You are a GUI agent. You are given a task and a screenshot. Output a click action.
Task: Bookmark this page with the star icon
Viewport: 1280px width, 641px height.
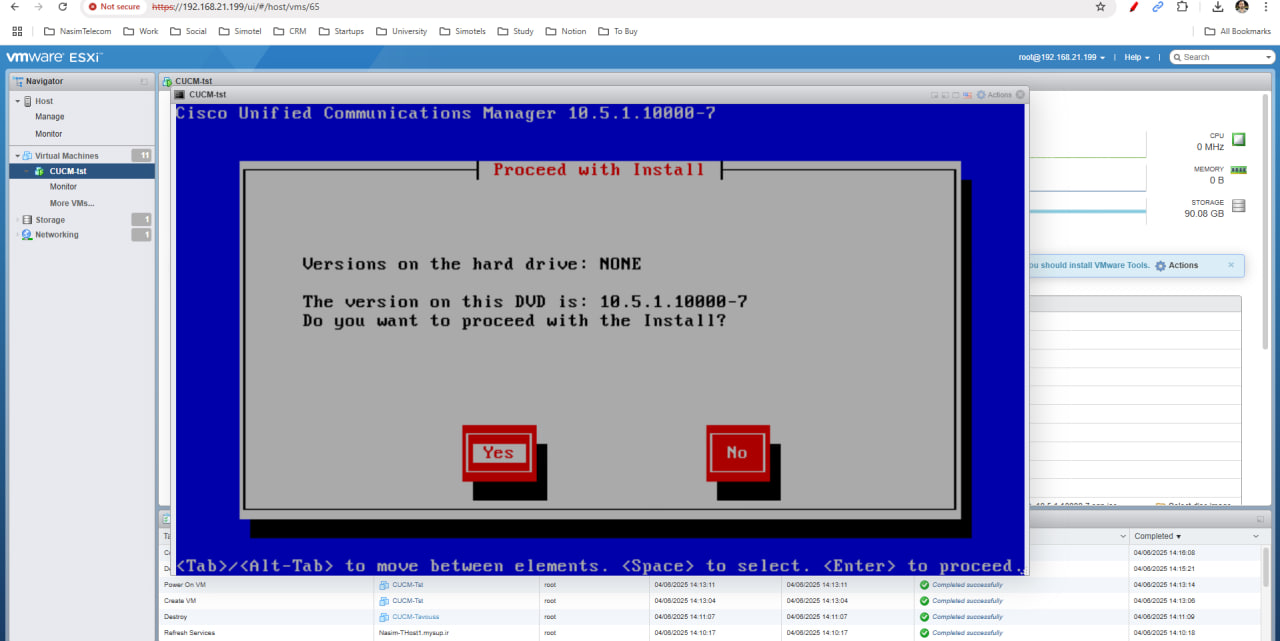coord(1101,6)
